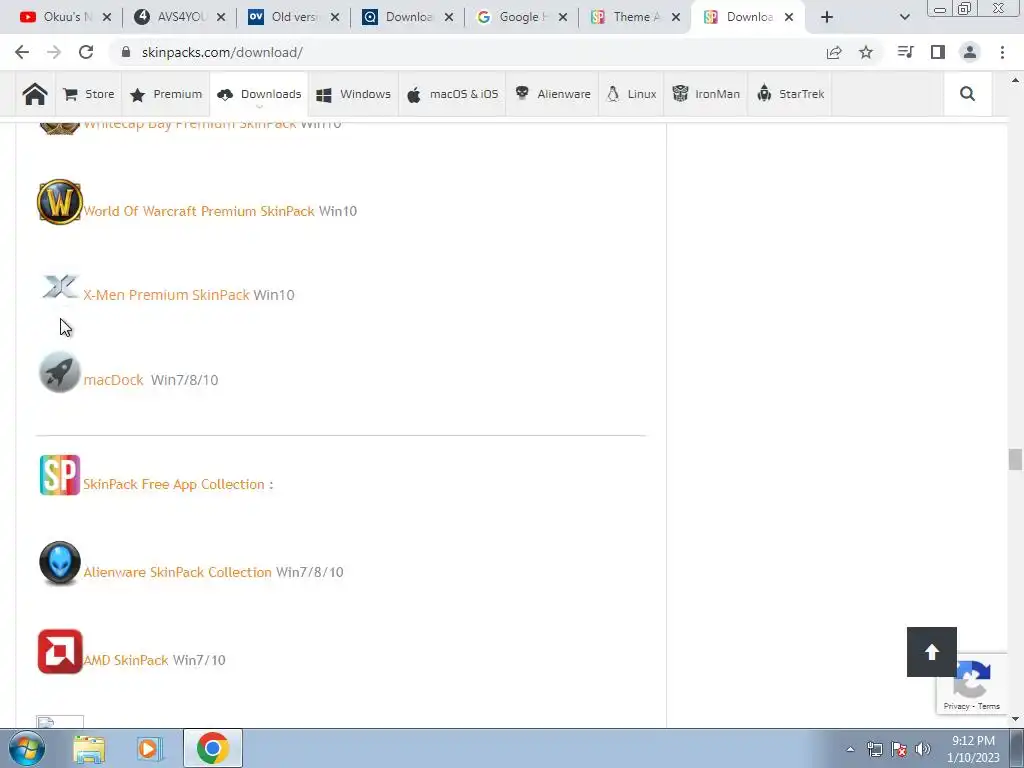Screen dimensions: 1024x768
Task: Open the Linux menu item
Action: coord(632,94)
